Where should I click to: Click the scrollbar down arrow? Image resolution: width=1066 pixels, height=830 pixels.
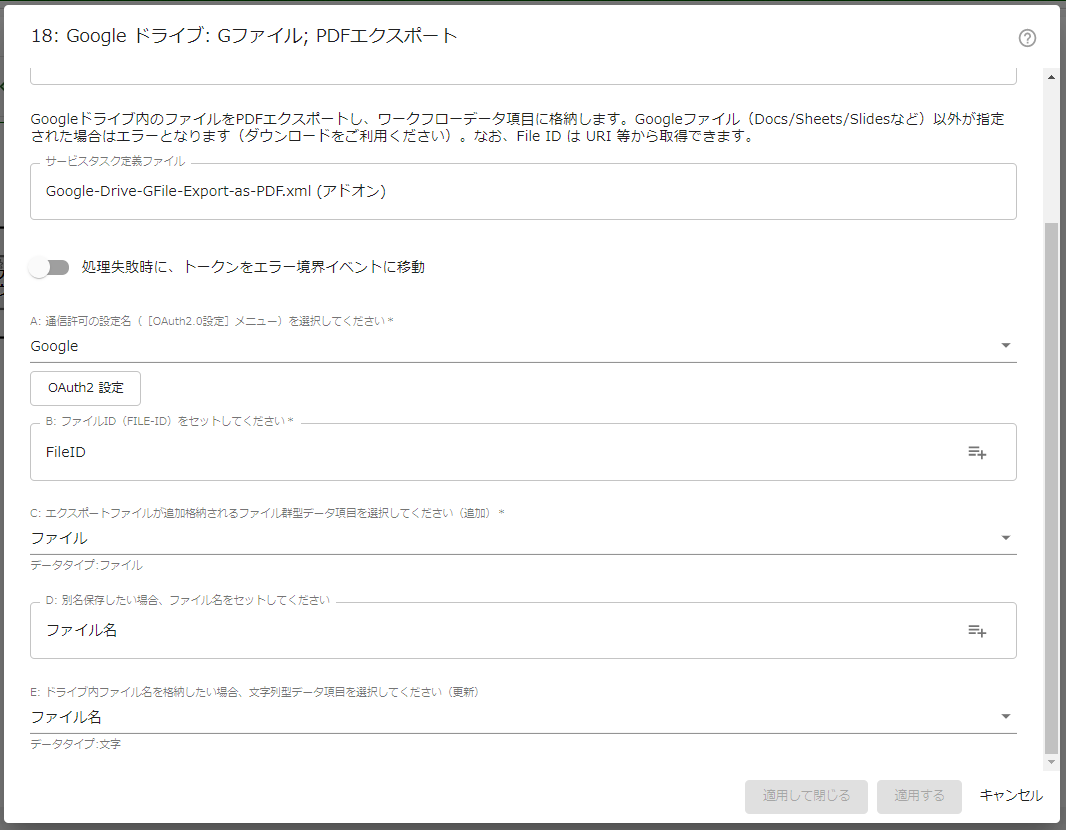[1051, 761]
